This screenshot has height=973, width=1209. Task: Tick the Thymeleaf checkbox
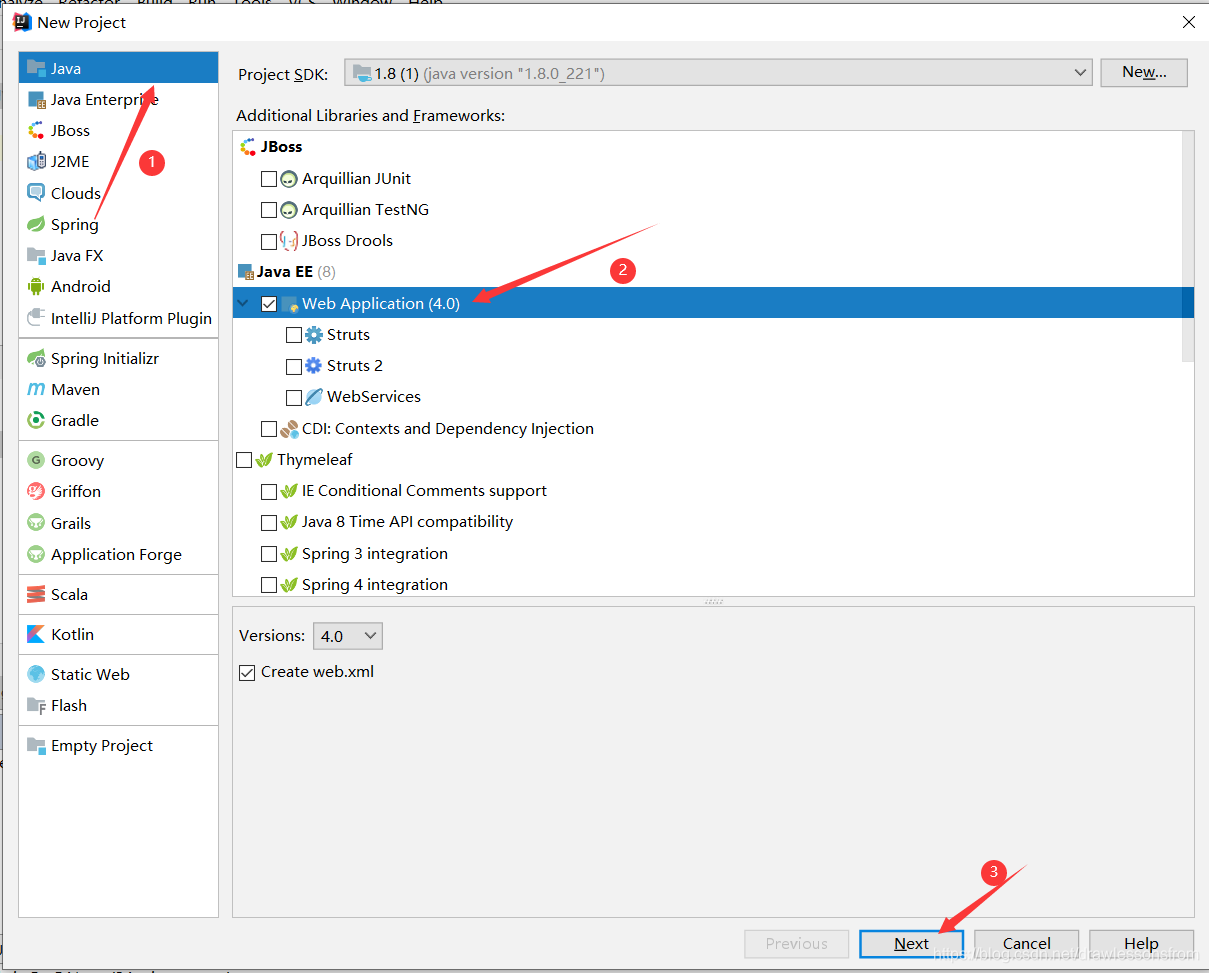point(244,459)
